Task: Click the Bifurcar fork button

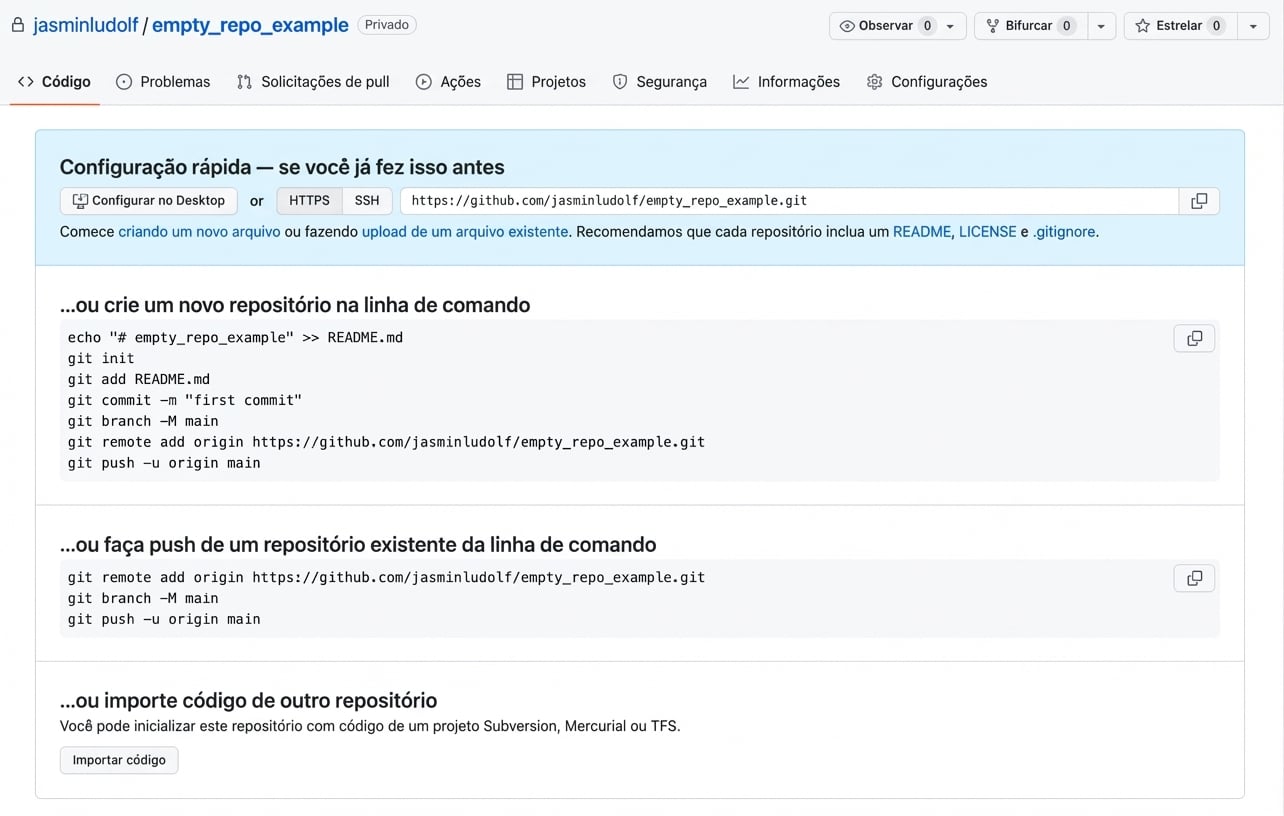Action: pos(1030,26)
